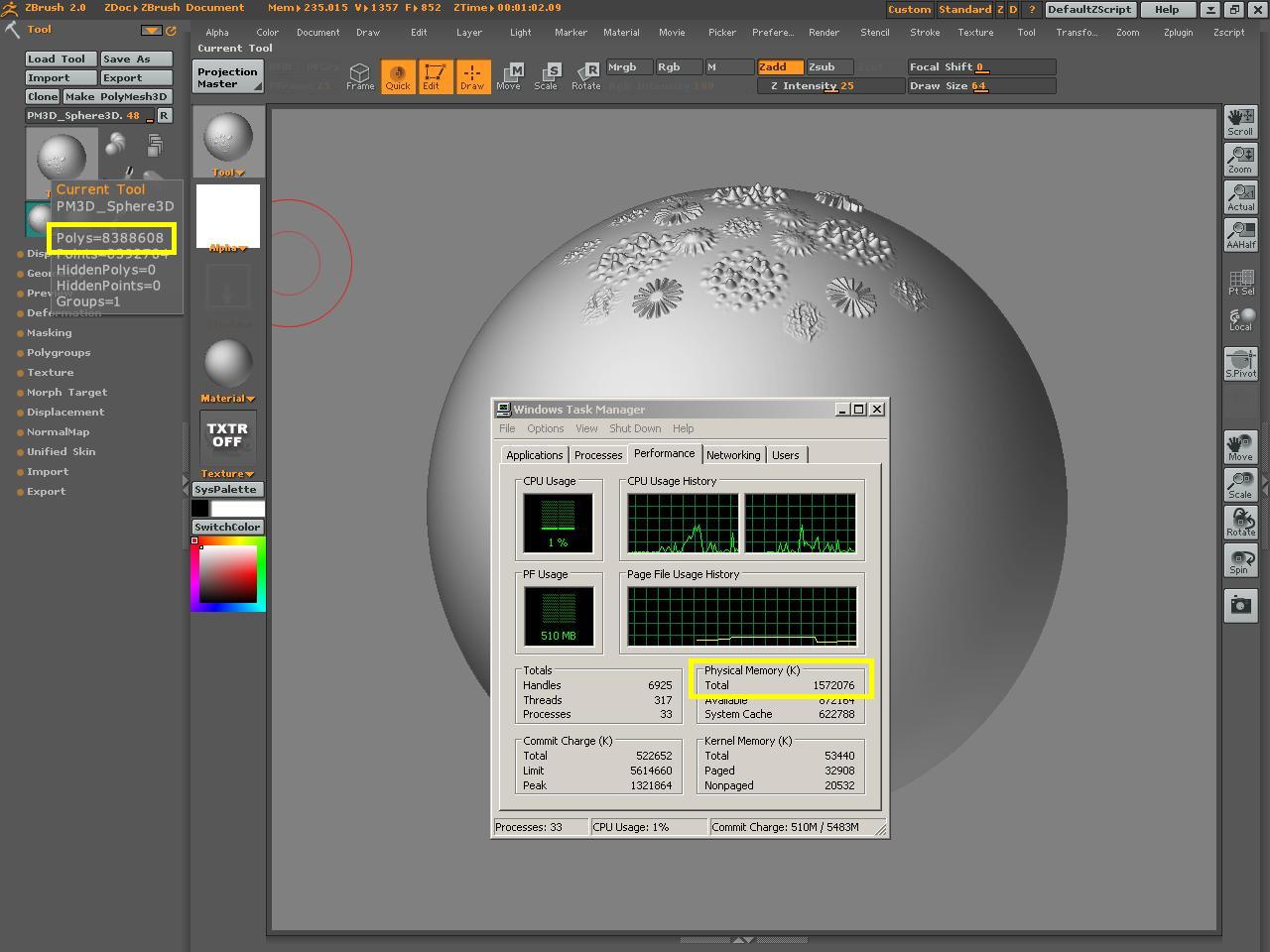Expand the NormalMap subpalette
1270x952 pixels.
pos(58,432)
